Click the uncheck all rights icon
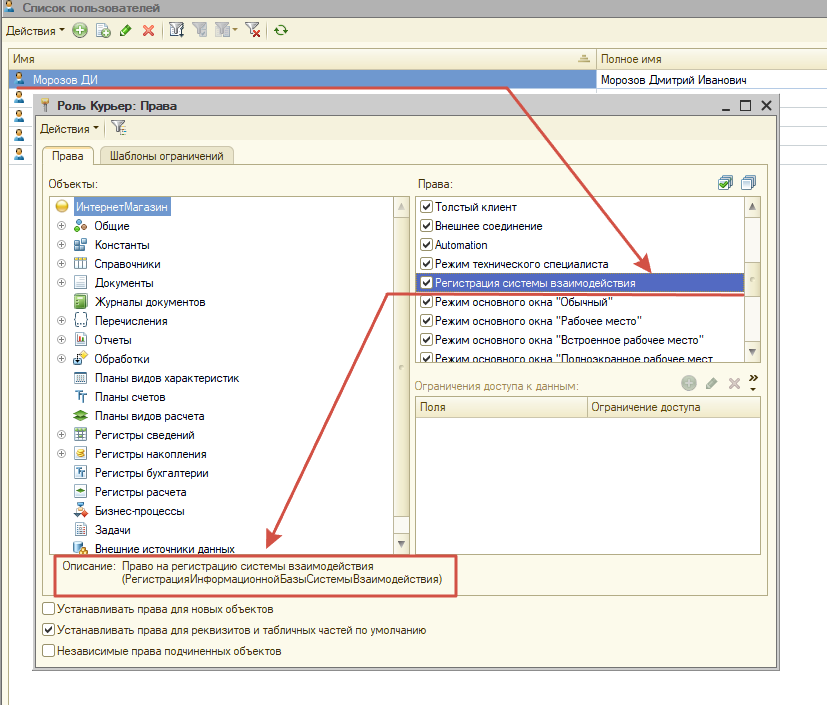Screen dimensions: 827x705 click(x=747, y=183)
